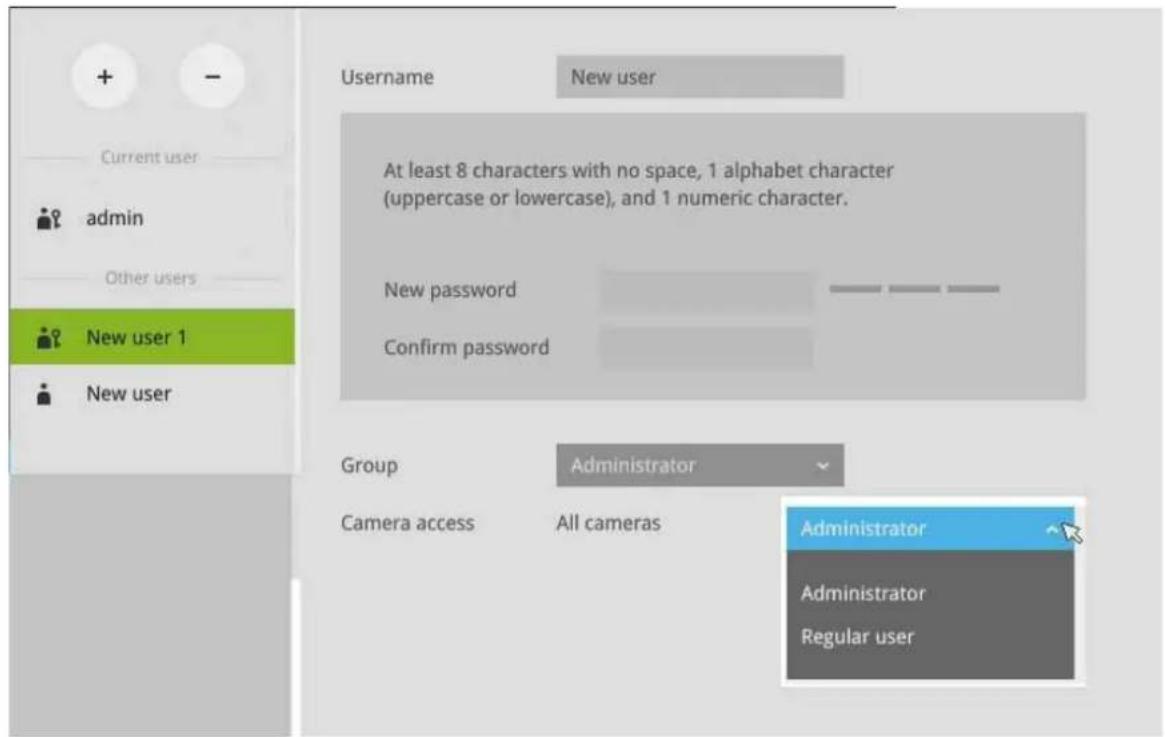Click the plus button to add user
The height and width of the screenshot is (737, 1165).
[x=104, y=77]
